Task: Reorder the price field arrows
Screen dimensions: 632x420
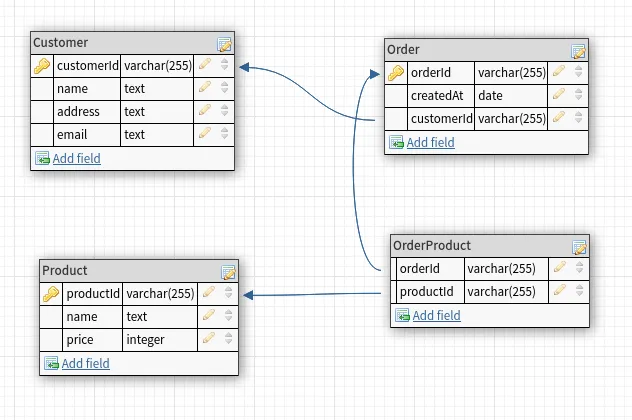Action: [x=229, y=339]
